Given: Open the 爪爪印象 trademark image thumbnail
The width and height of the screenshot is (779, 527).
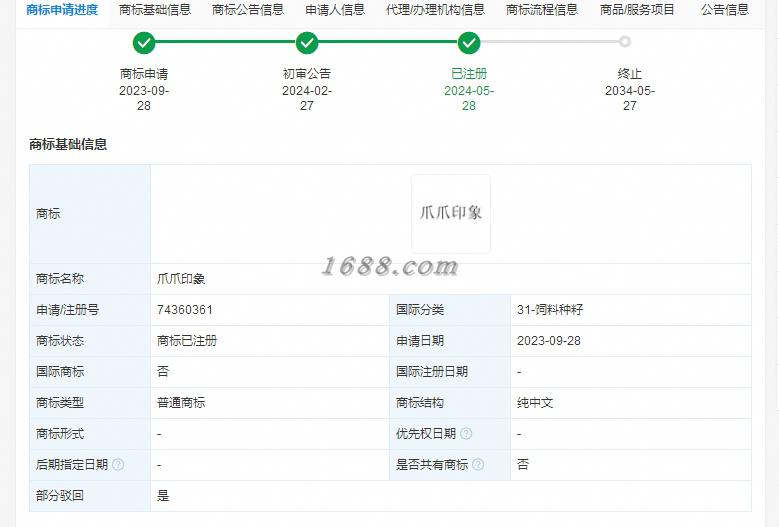Looking at the screenshot, I should tap(451, 214).
